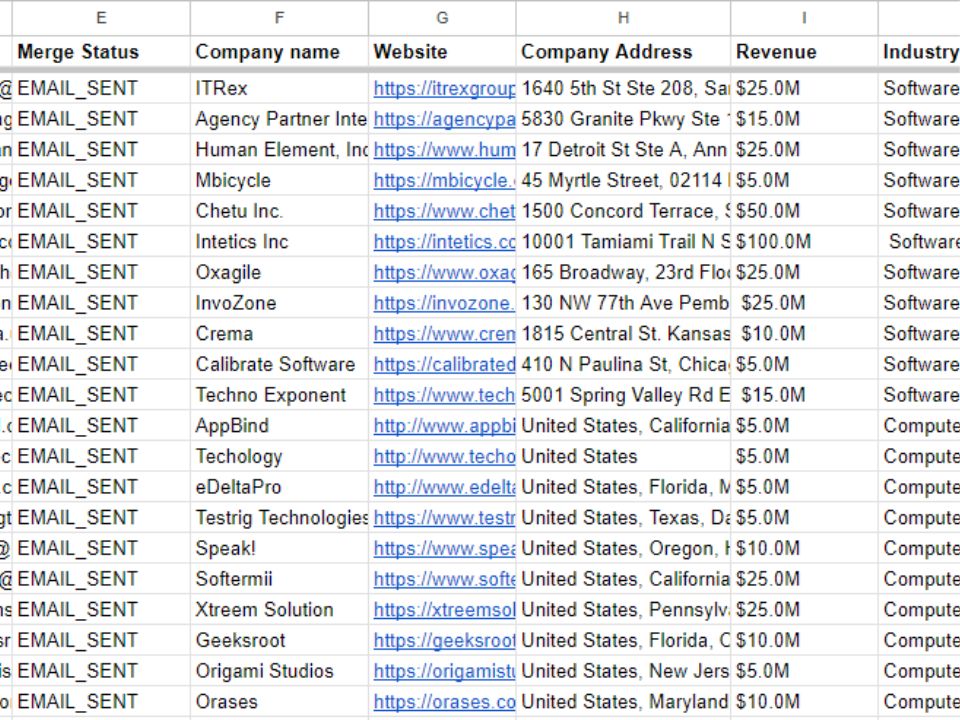Select the $50.0M revenue cell
The height and width of the screenshot is (720, 960).
tap(804, 211)
